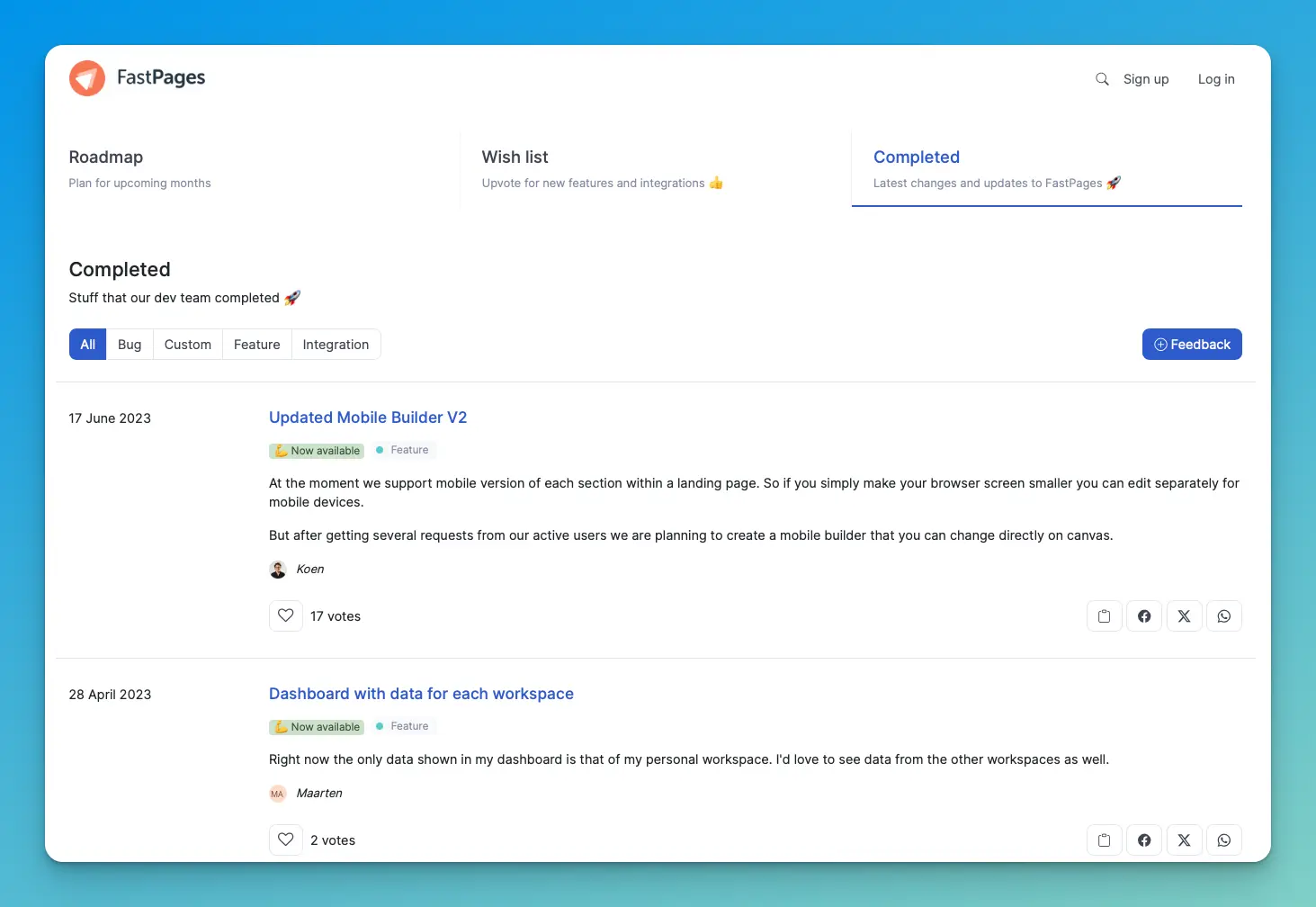1316x907 pixels.
Task: Upvote Dashboard with data for each workspace
Action: pos(286,840)
